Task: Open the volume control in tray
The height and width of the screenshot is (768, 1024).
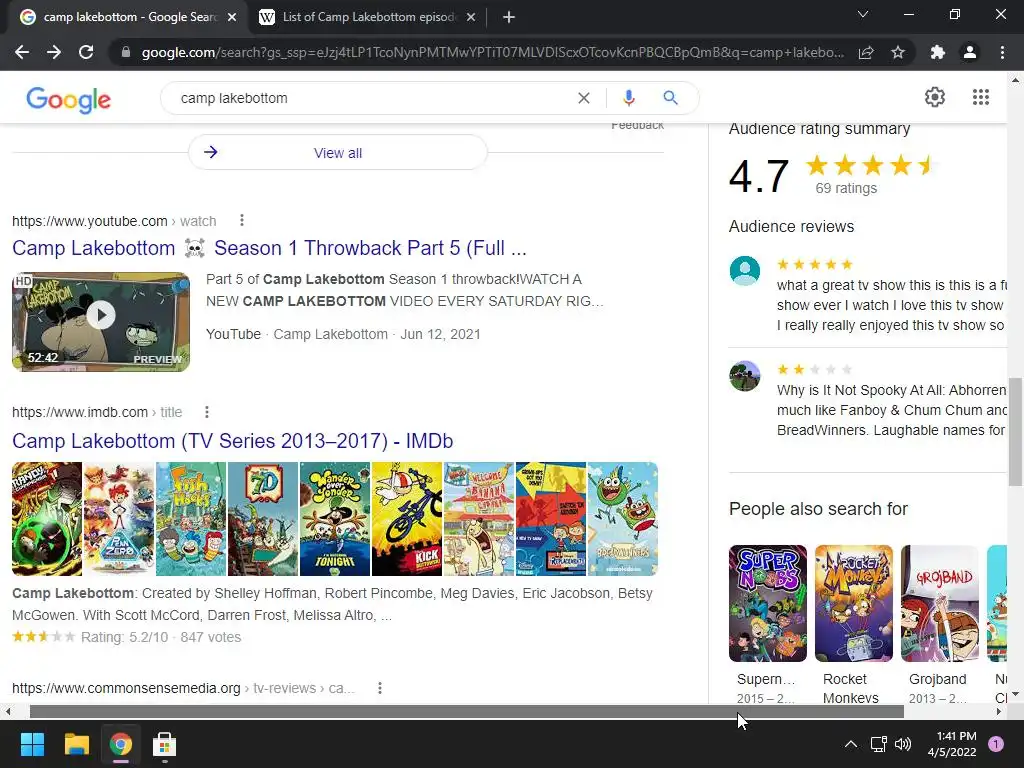Action: click(x=903, y=744)
